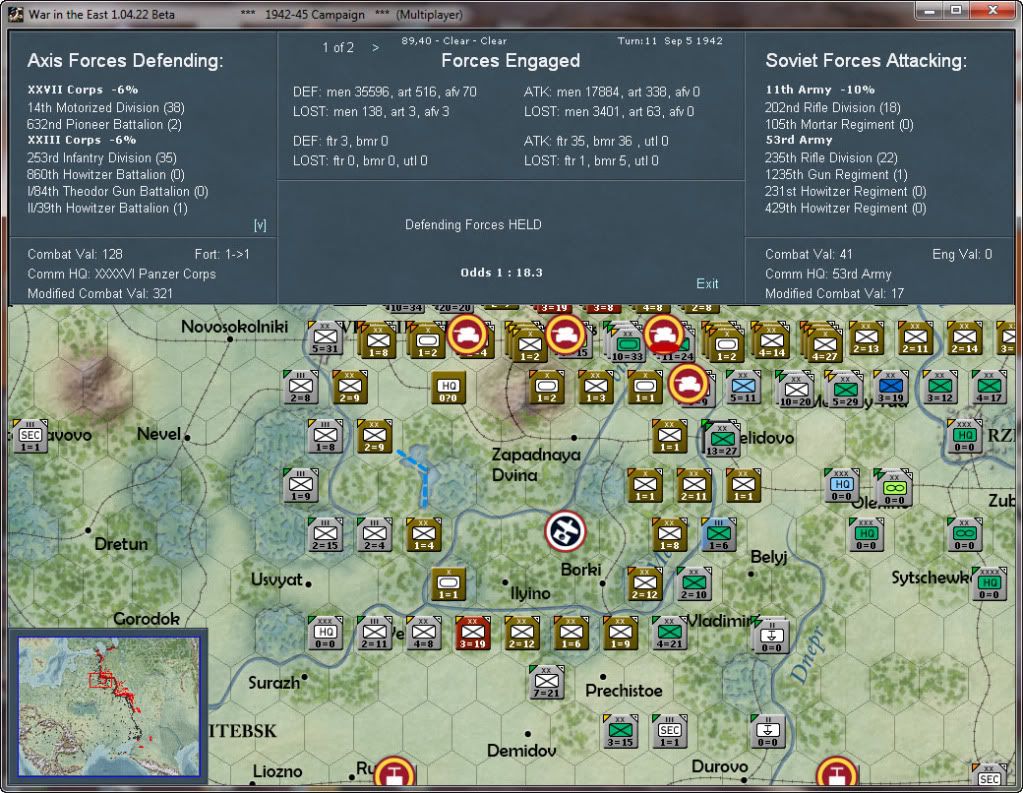Click the 'XXVII Corps -6%' header
Screen dimensions: 1023x793
coord(83,90)
